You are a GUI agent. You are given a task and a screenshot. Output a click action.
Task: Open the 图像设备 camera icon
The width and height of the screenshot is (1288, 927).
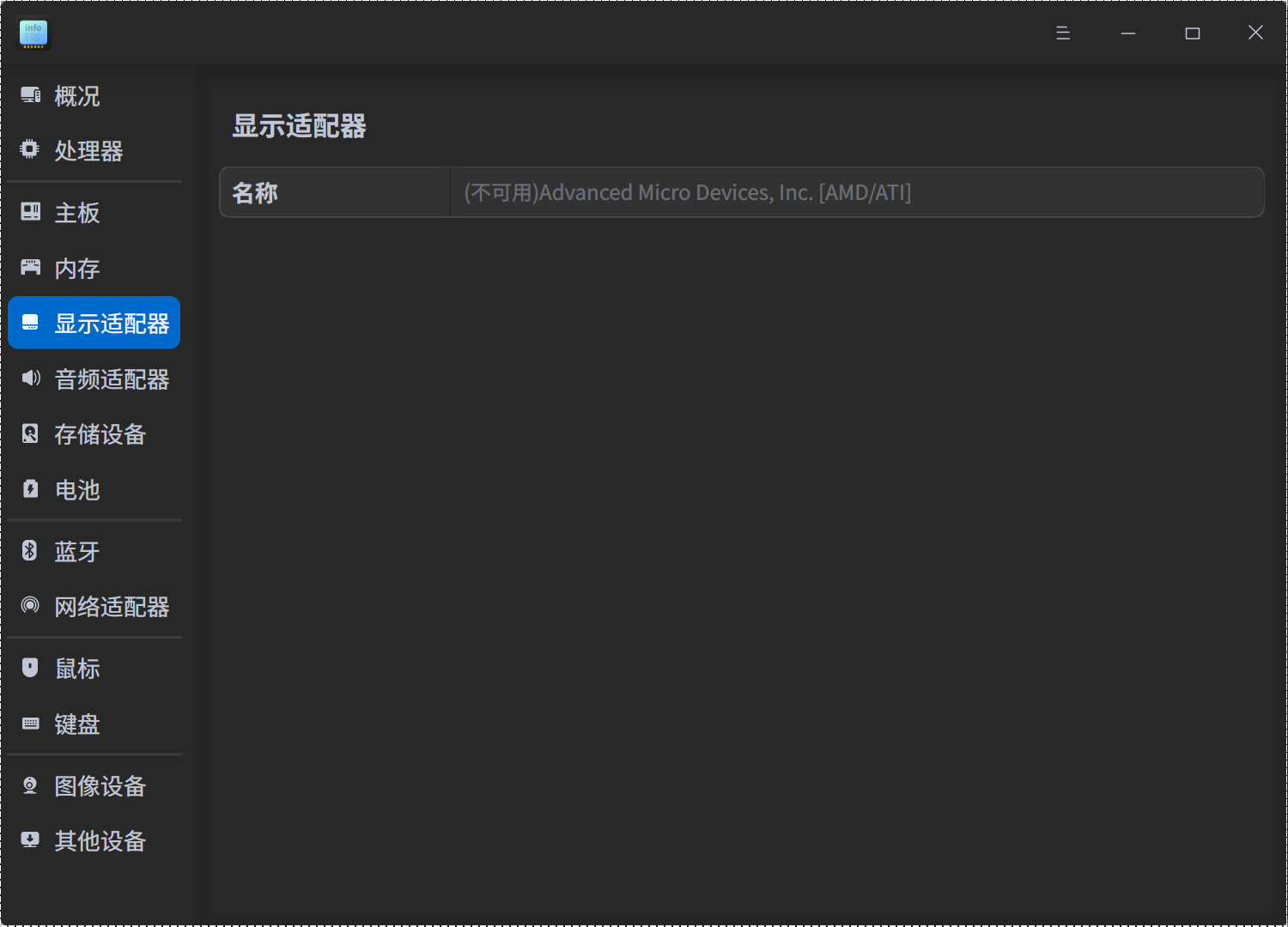pos(31,785)
